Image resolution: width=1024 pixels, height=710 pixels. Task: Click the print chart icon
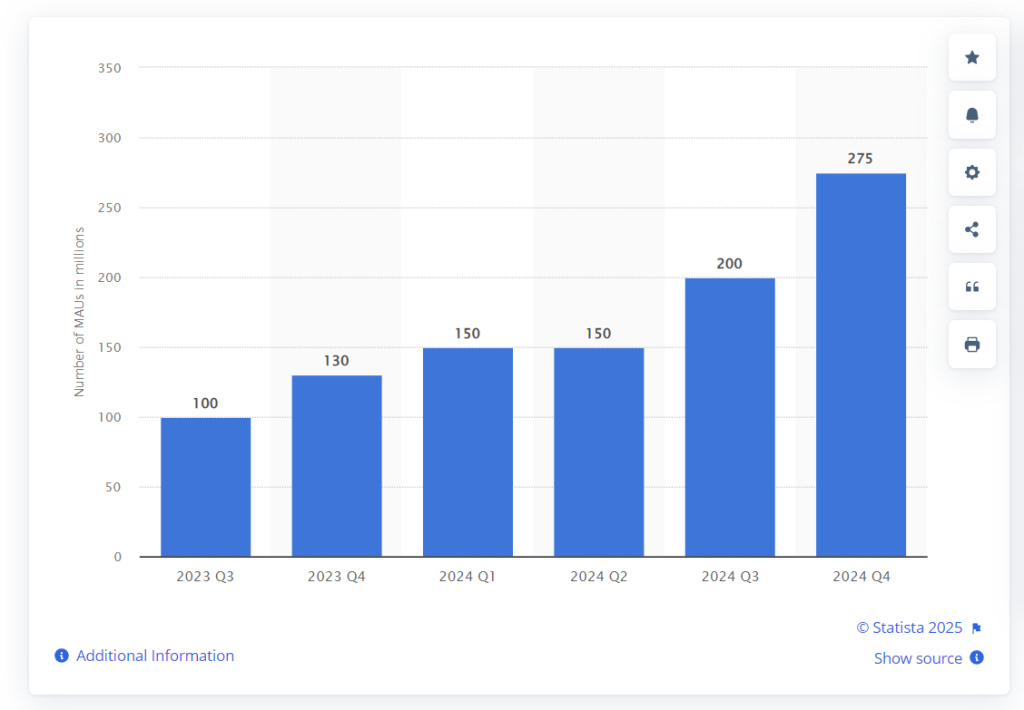(971, 344)
